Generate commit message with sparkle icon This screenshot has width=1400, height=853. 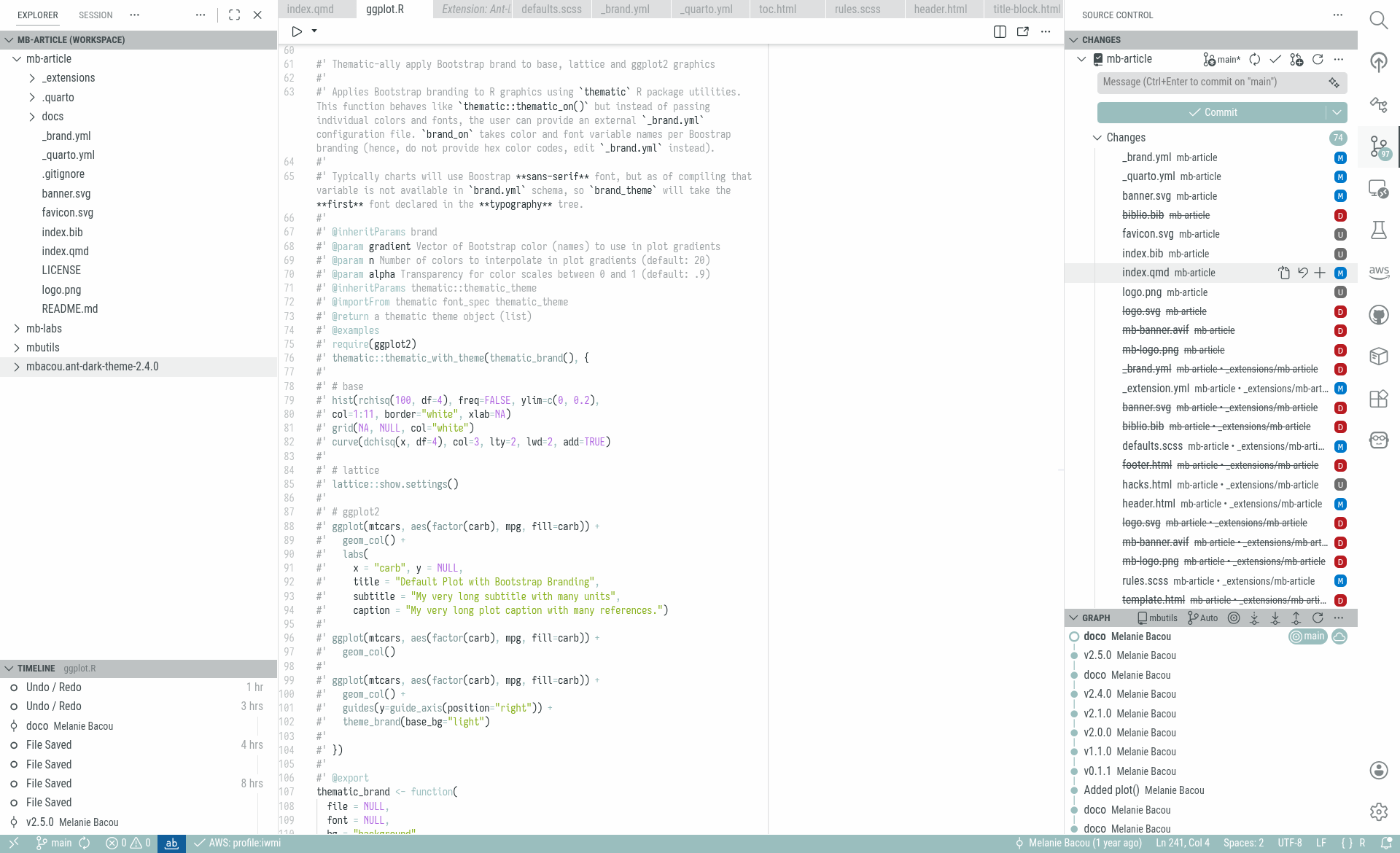[1334, 82]
